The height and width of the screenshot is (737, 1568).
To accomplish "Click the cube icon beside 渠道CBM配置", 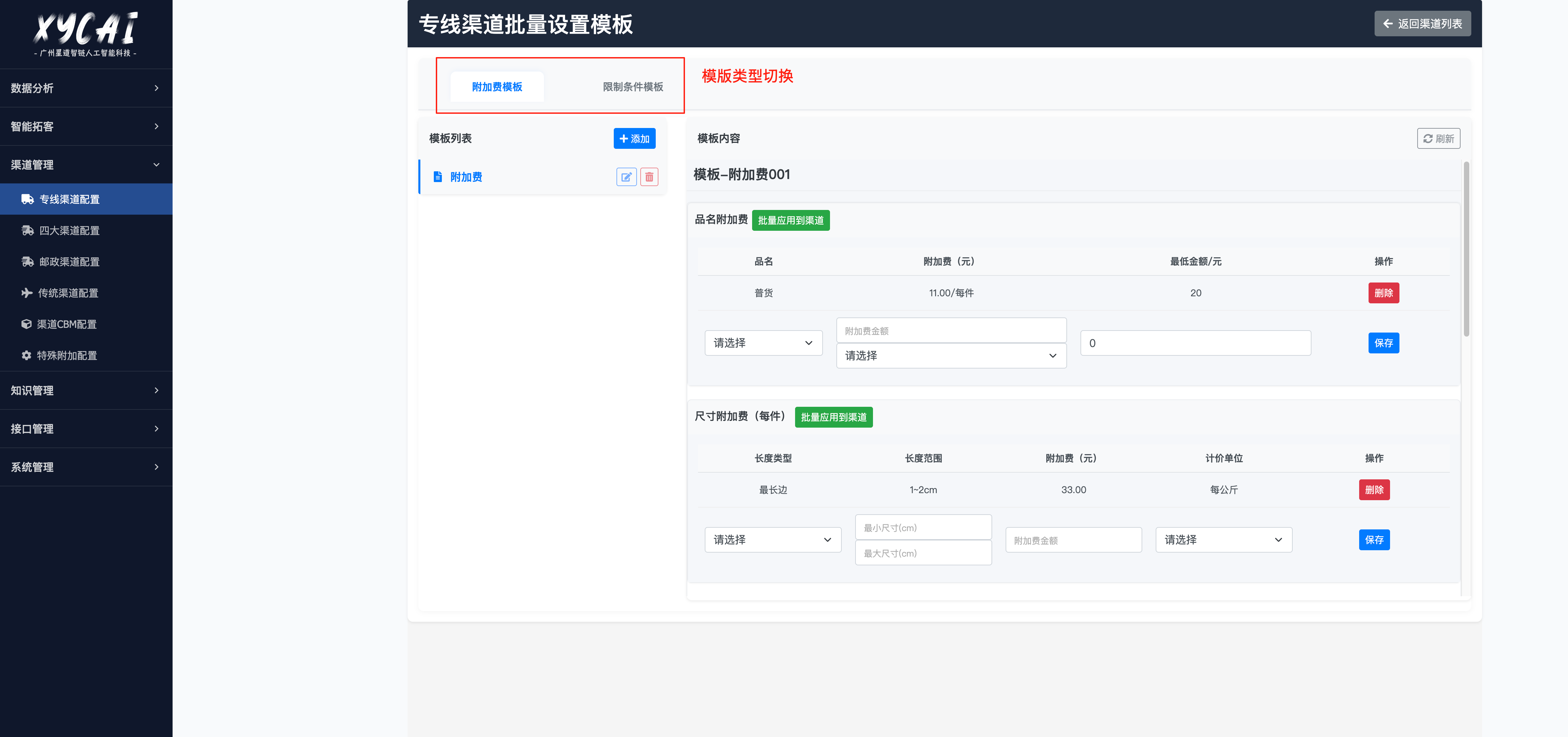I will click(x=26, y=324).
